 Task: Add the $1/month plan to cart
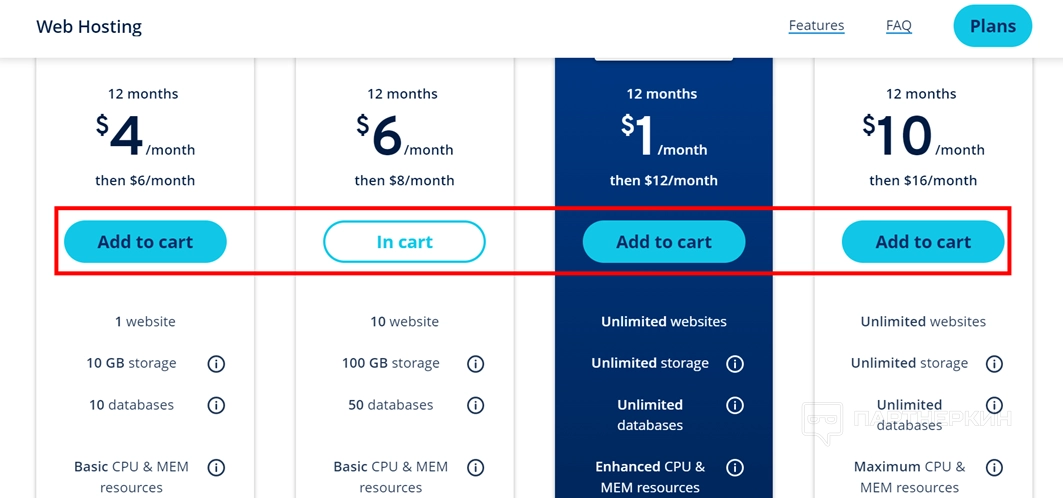point(664,242)
